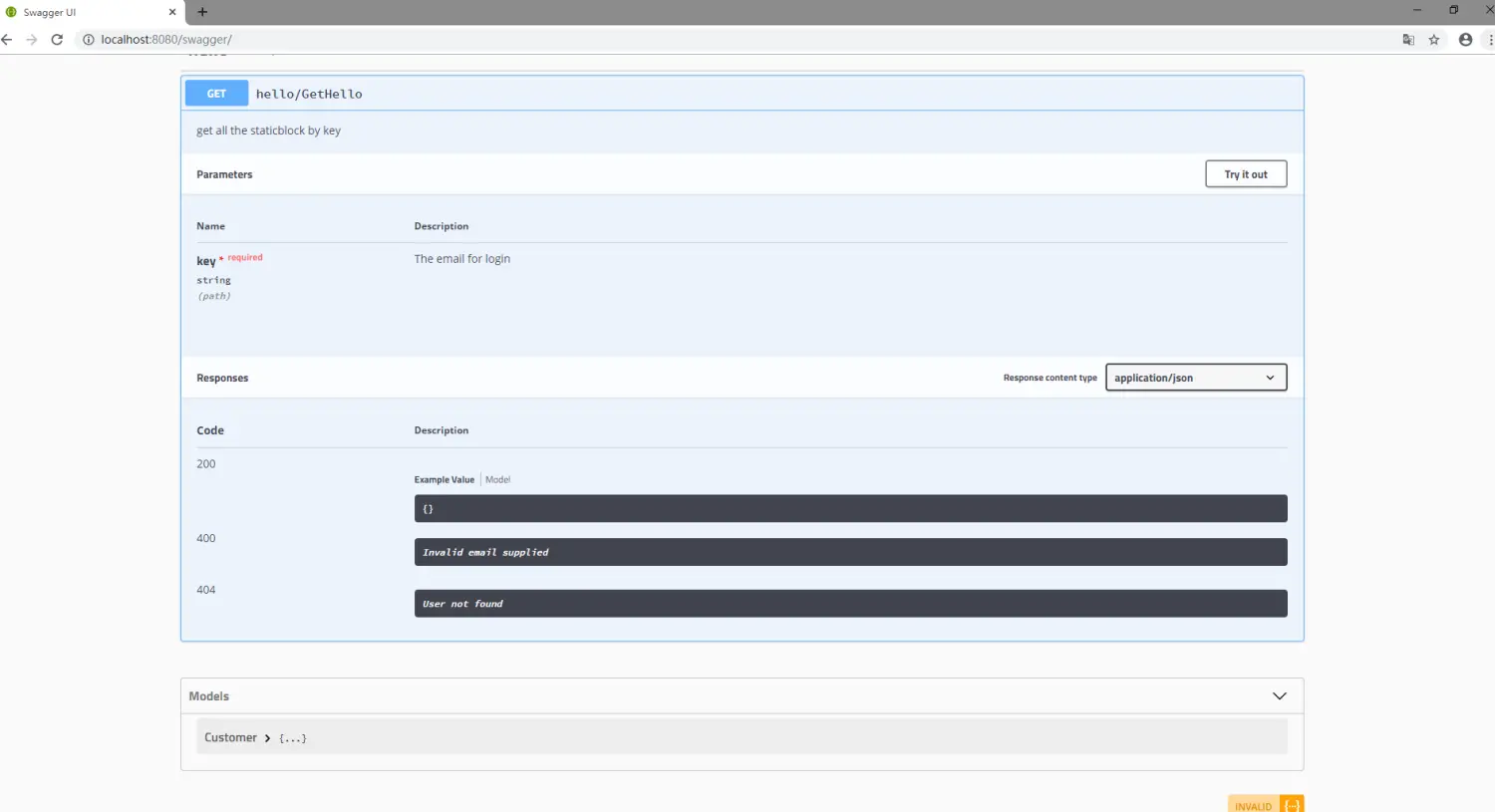Expand the Customer model
The height and width of the screenshot is (812, 1495).
click(255, 738)
